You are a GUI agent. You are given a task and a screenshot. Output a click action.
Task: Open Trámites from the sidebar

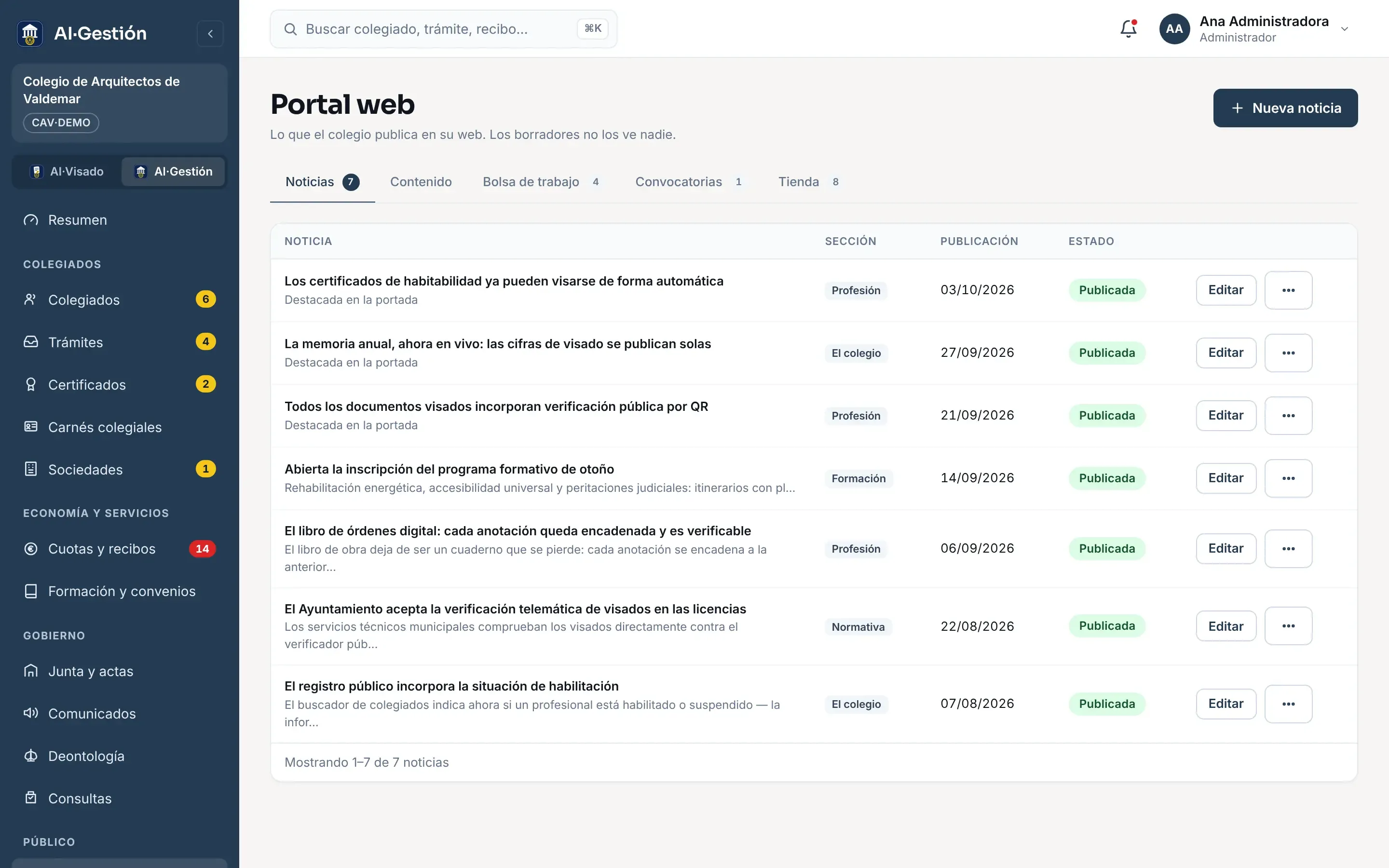pos(120,342)
